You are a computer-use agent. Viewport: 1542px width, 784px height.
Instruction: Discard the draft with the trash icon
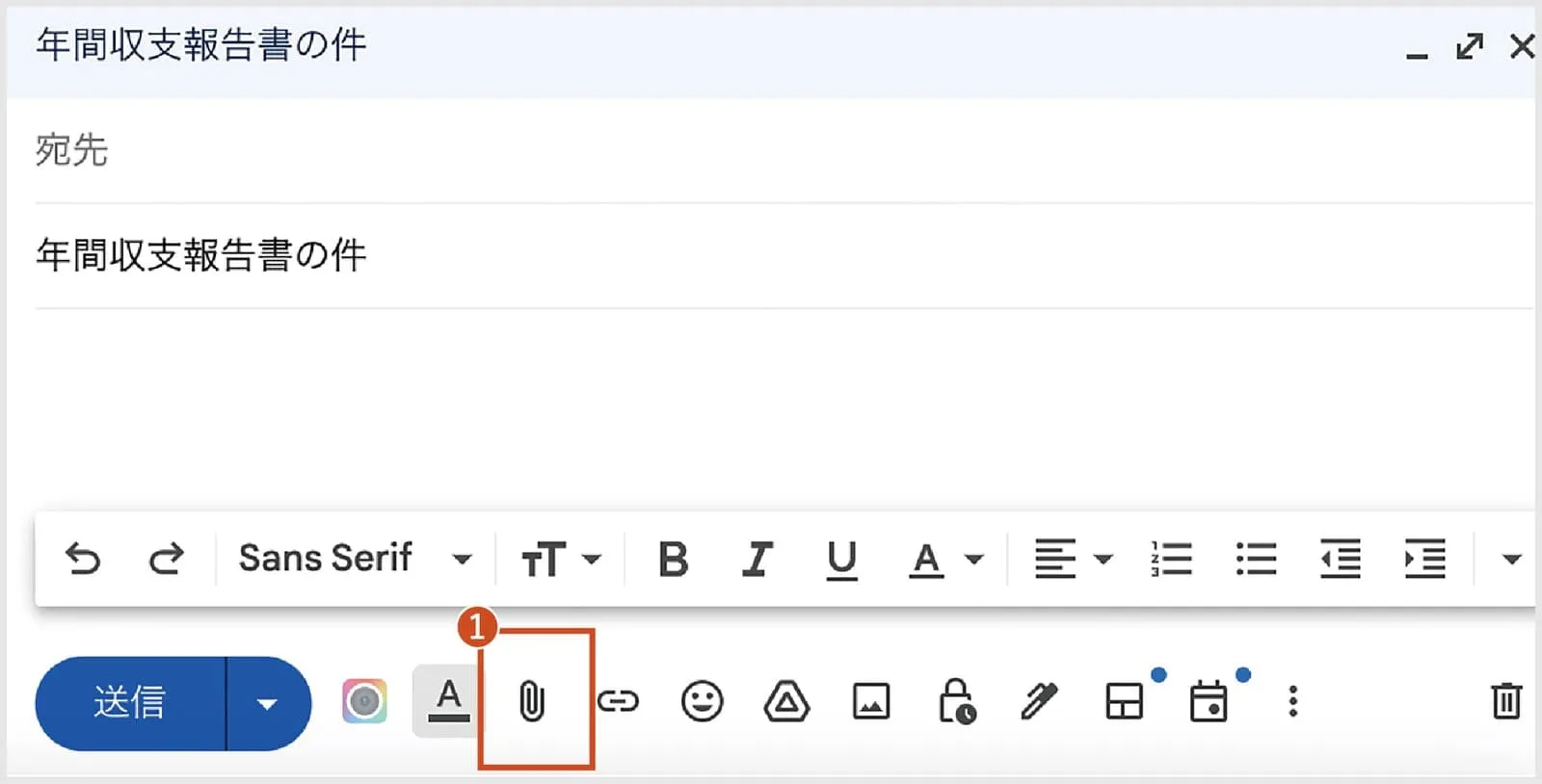[x=1506, y=700]
